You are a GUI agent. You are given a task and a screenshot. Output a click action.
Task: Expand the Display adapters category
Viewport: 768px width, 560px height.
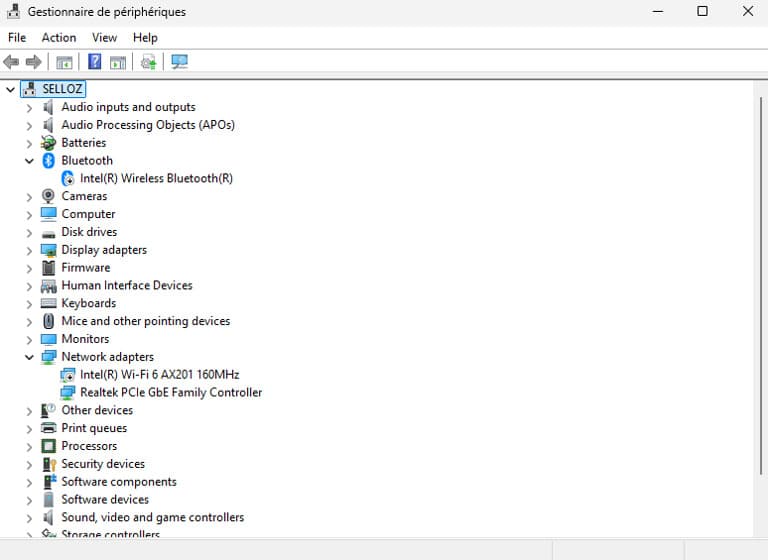(29, 250)
